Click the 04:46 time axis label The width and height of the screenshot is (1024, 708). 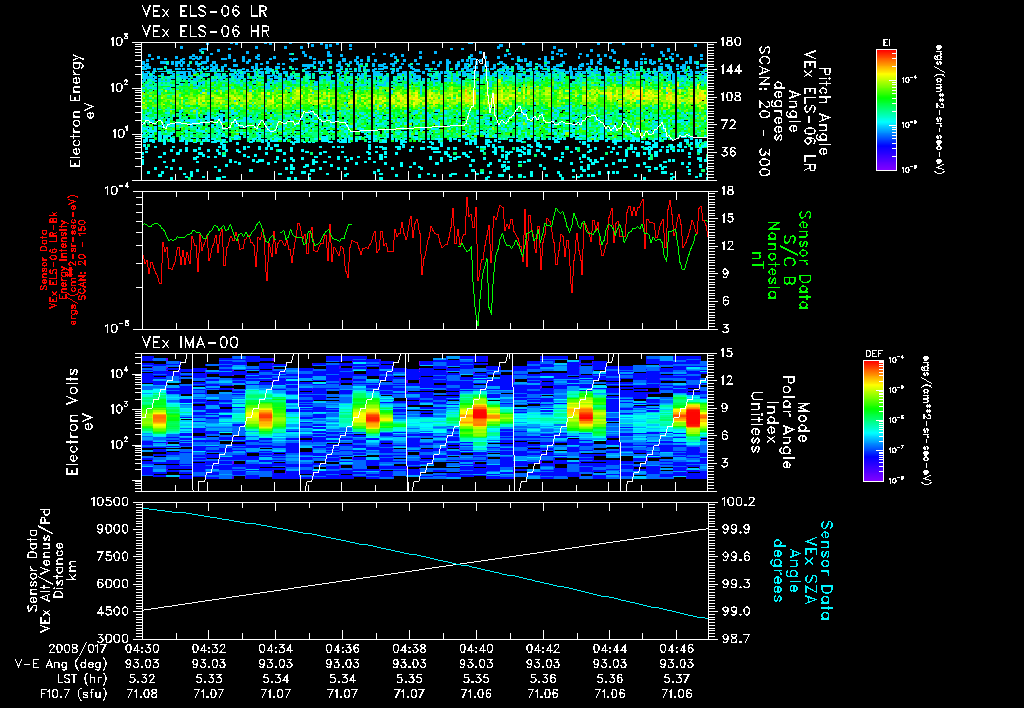coord(677,649)
